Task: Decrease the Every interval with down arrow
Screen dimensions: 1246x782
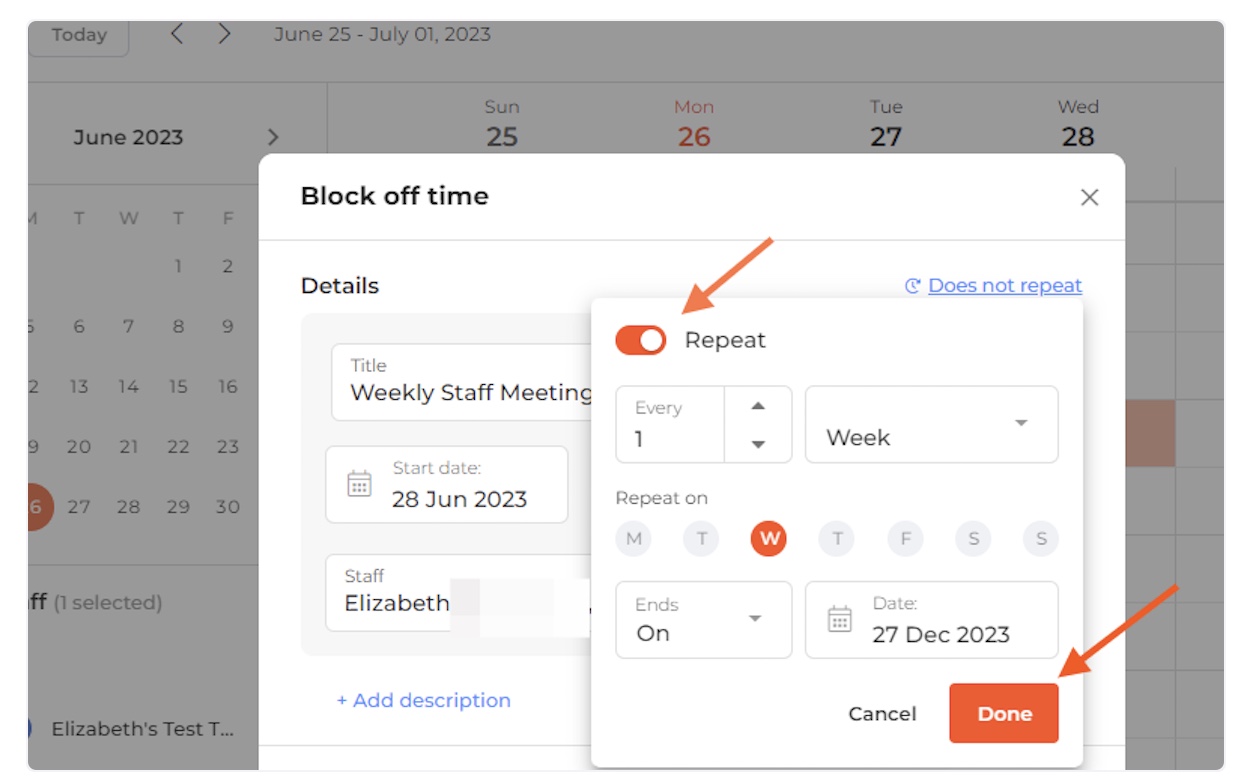Action: (758, 444)
